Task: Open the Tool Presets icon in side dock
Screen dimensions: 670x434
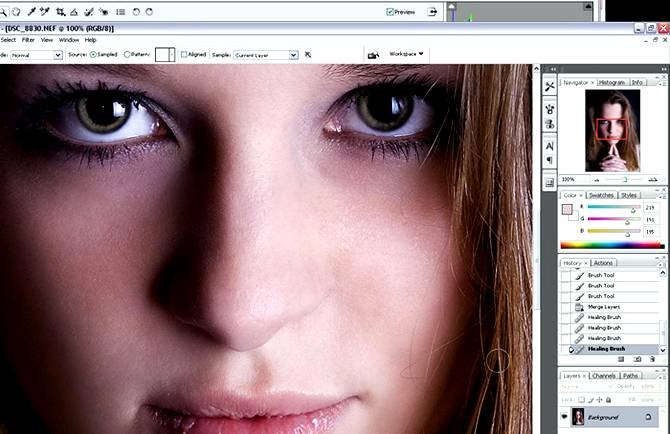Action: coord(549,87)
